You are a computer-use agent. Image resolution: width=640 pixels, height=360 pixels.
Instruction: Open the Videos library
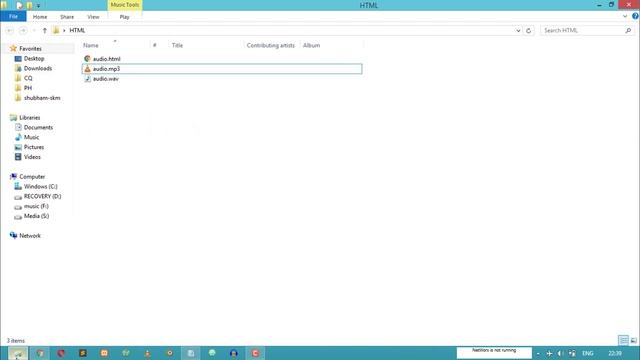point(32,157)
